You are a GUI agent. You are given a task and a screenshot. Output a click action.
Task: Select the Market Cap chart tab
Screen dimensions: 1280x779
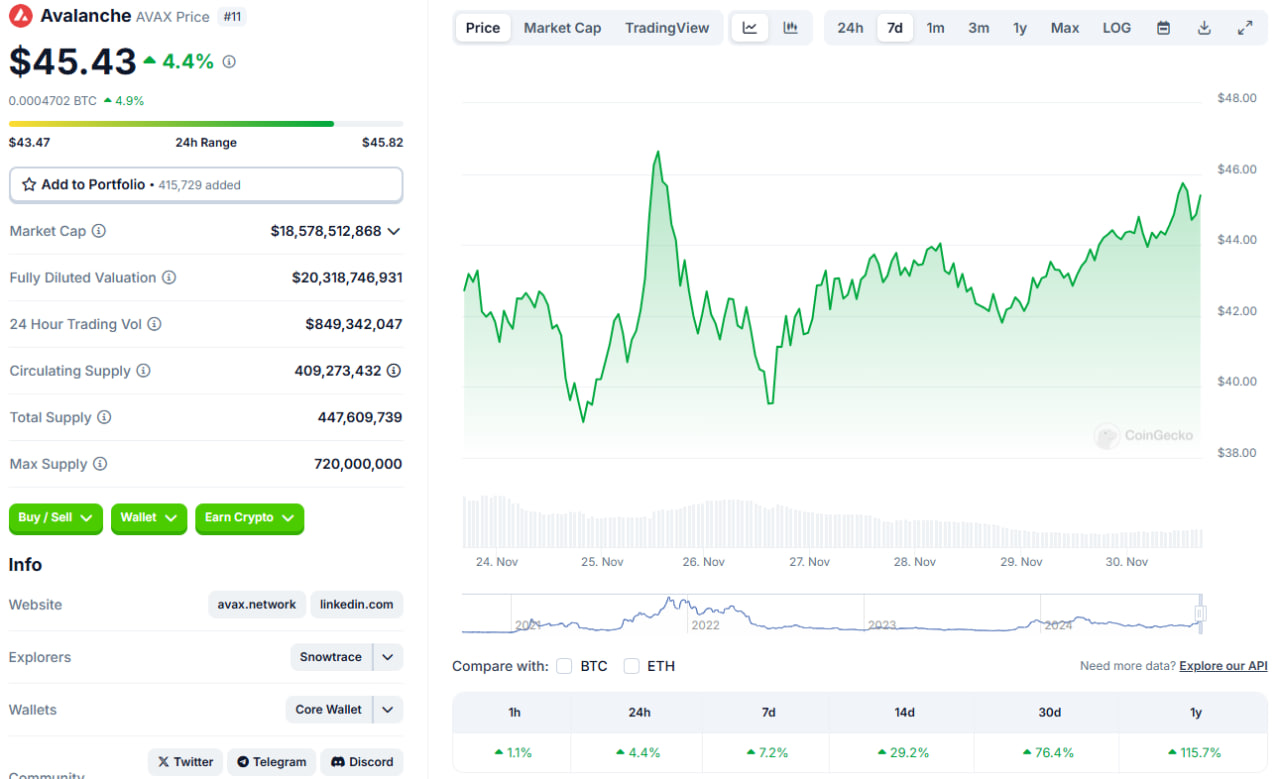tap(563, 28)
